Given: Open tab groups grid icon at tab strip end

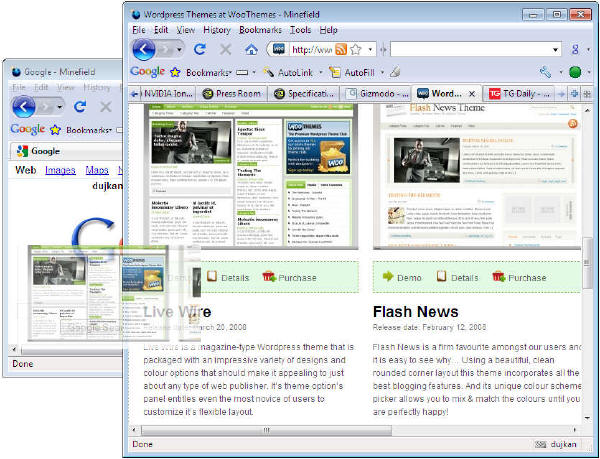Looking at the screenshot, I should (x=587, y=94).
